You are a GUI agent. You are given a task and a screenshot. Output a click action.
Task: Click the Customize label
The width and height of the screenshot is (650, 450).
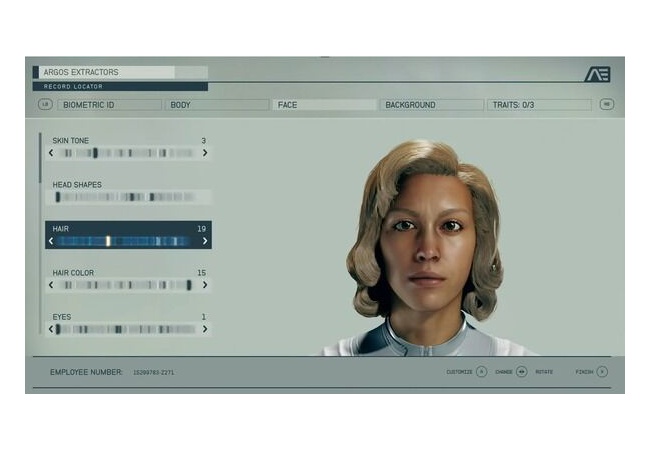click(x=459, y=372)
